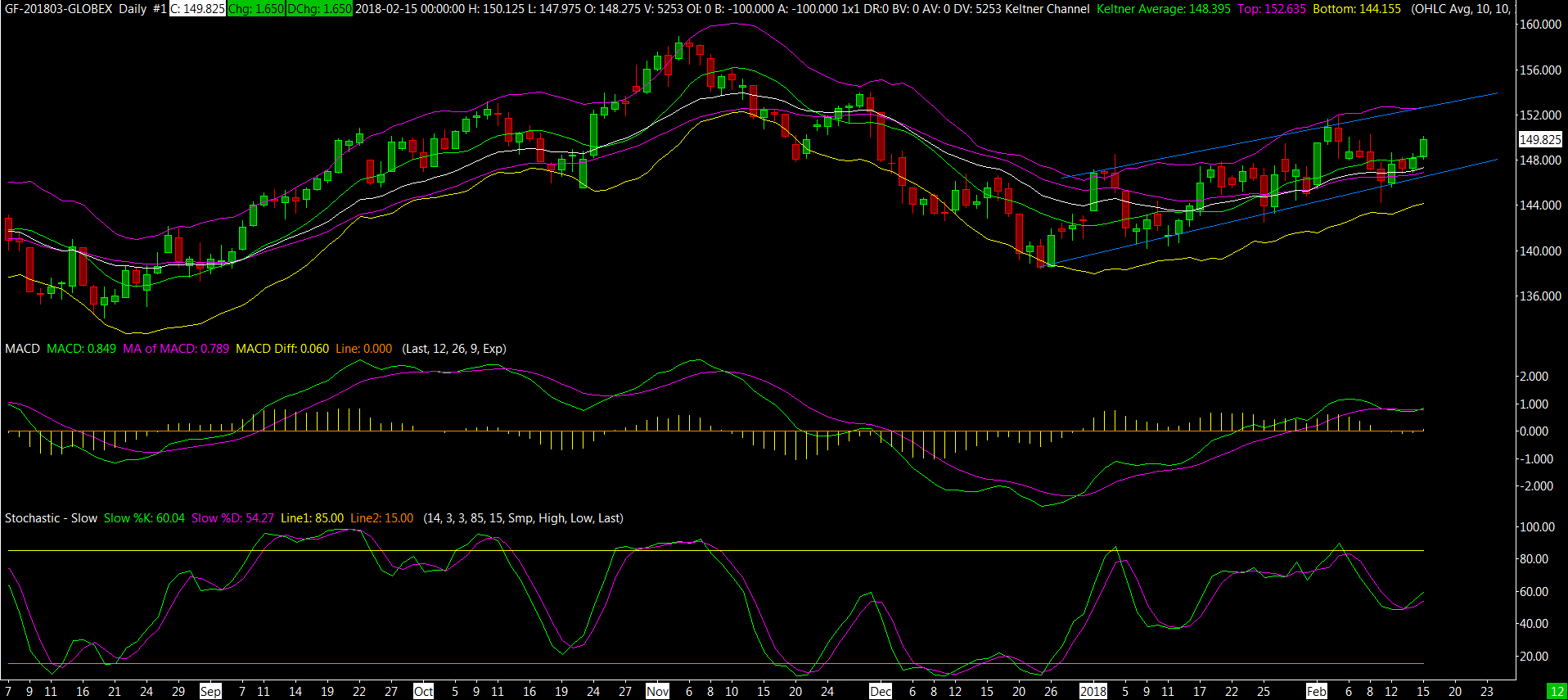The image size is (1568, 700).
Task: Select the highlighted close value C: 149.825
Action: pos(197,9)
